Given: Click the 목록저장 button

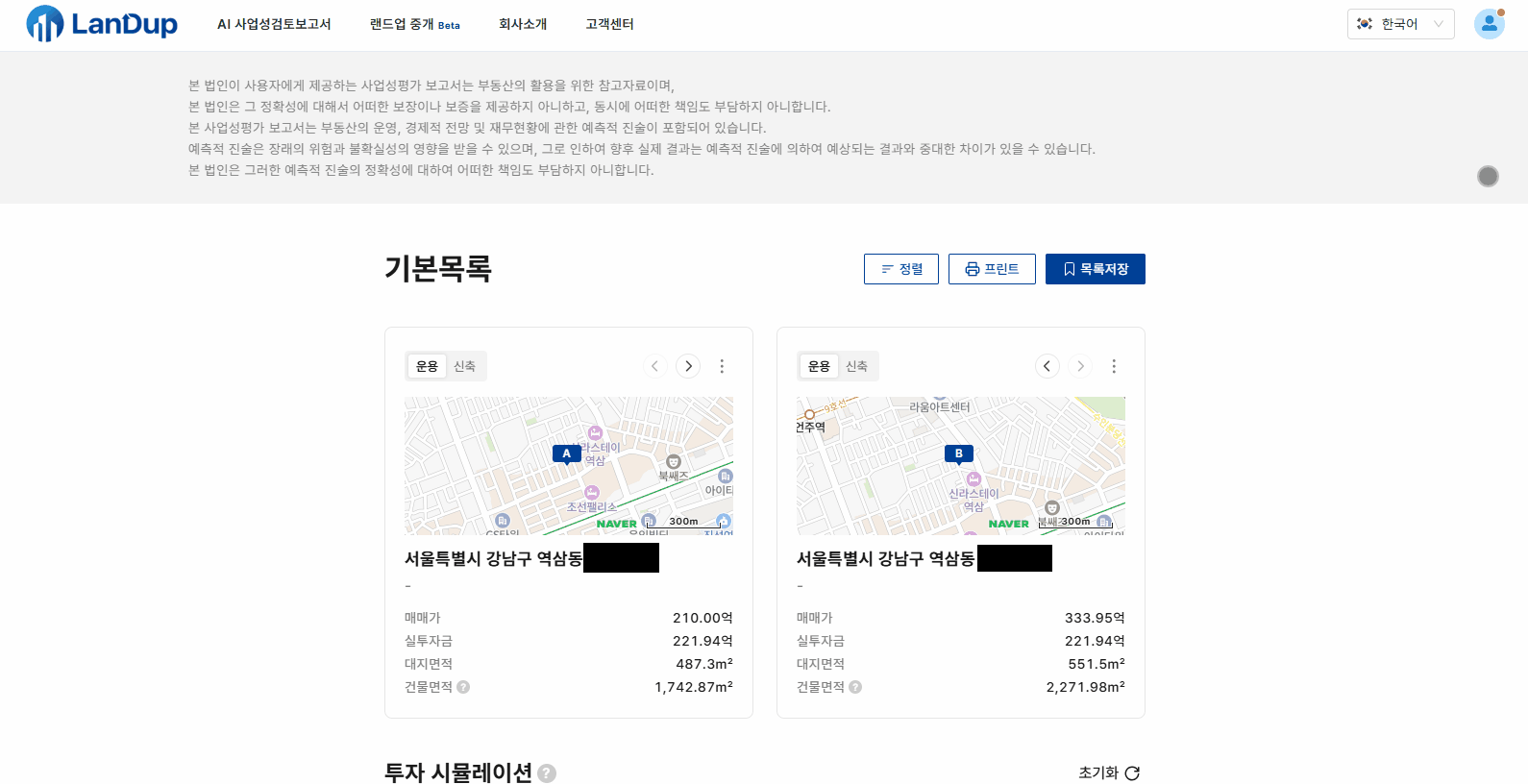Looking at the screenshot, I should pos(1096,269).
